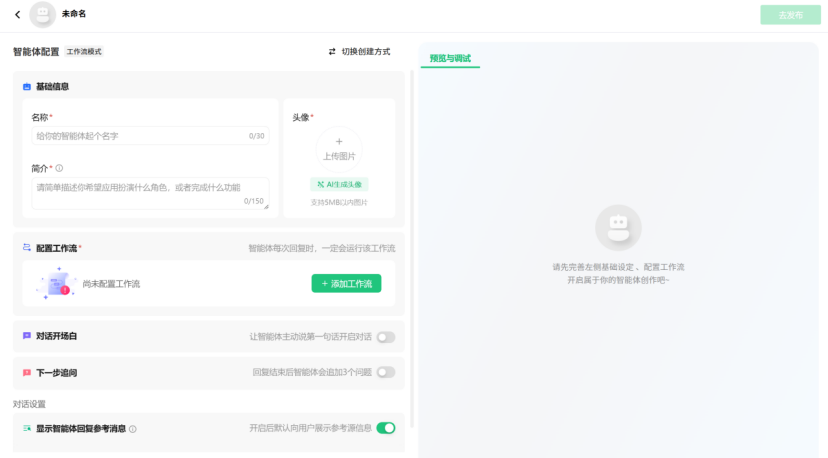The image size is (828, 458).
Task: Disable the 显示智能体回复参考消息 toggle
Action: pyautogui.click(x=385, y=428)
